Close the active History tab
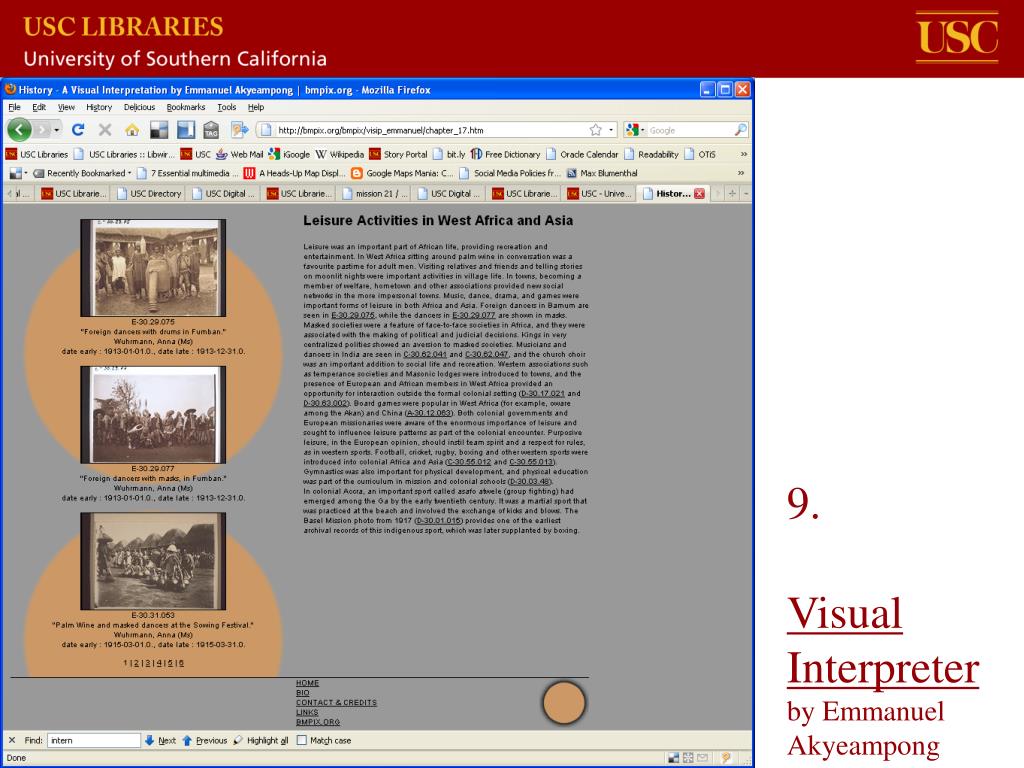 (699, 193)
